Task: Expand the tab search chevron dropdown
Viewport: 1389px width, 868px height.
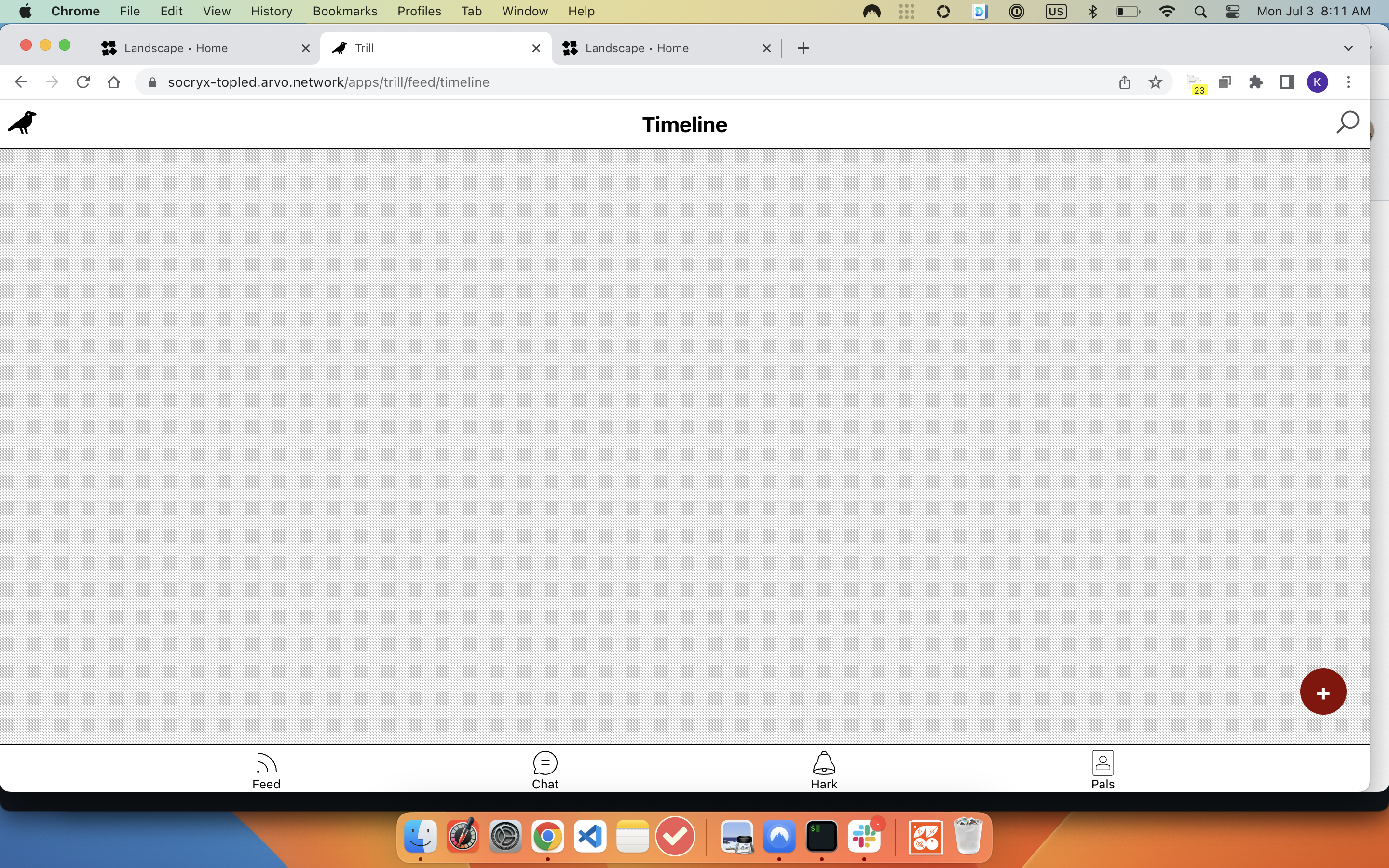Action: click(1348, 48)
